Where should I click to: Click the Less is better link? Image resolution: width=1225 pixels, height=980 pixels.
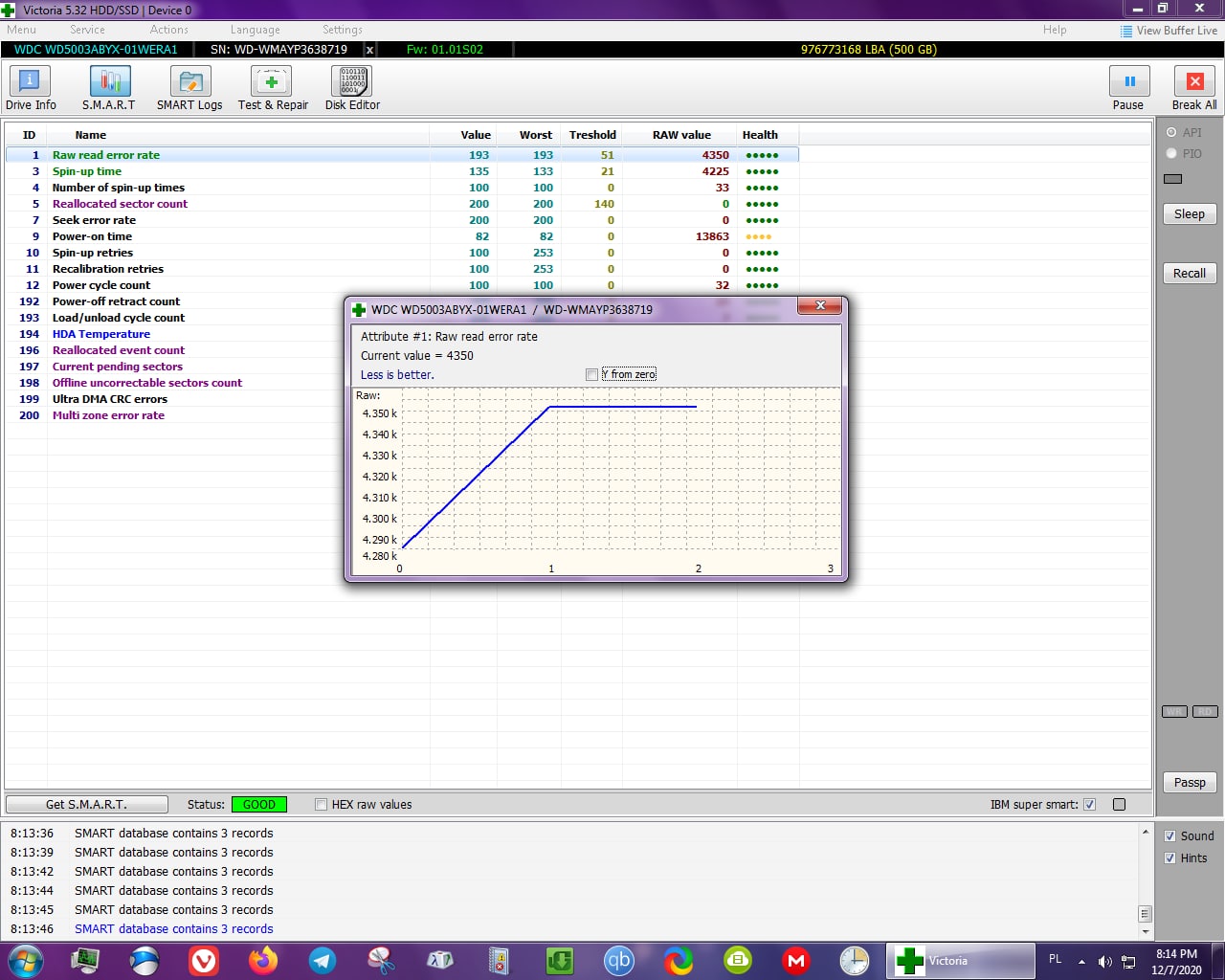click(397, 375)
